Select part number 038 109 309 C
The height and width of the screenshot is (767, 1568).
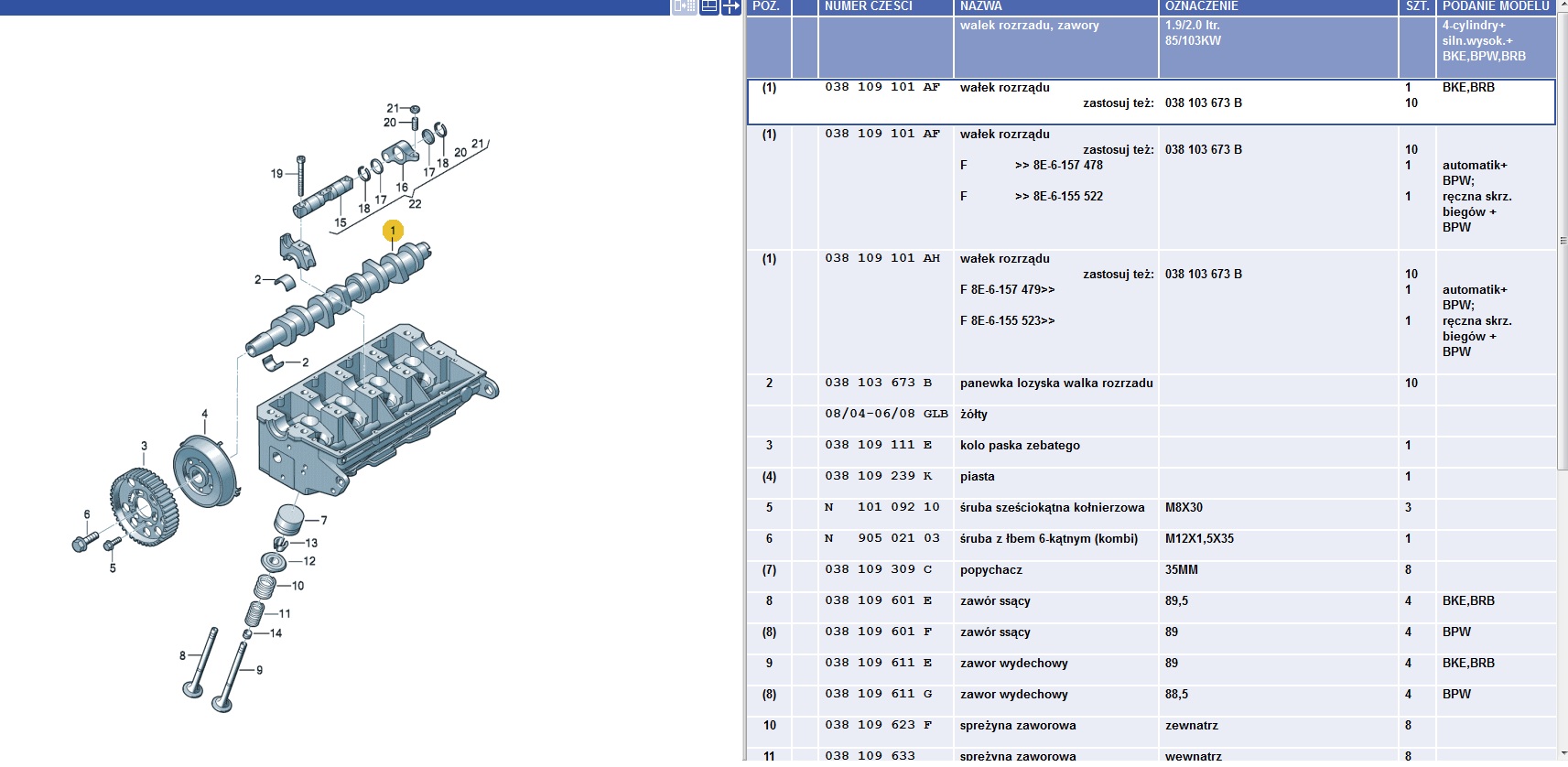click(879, 569)
